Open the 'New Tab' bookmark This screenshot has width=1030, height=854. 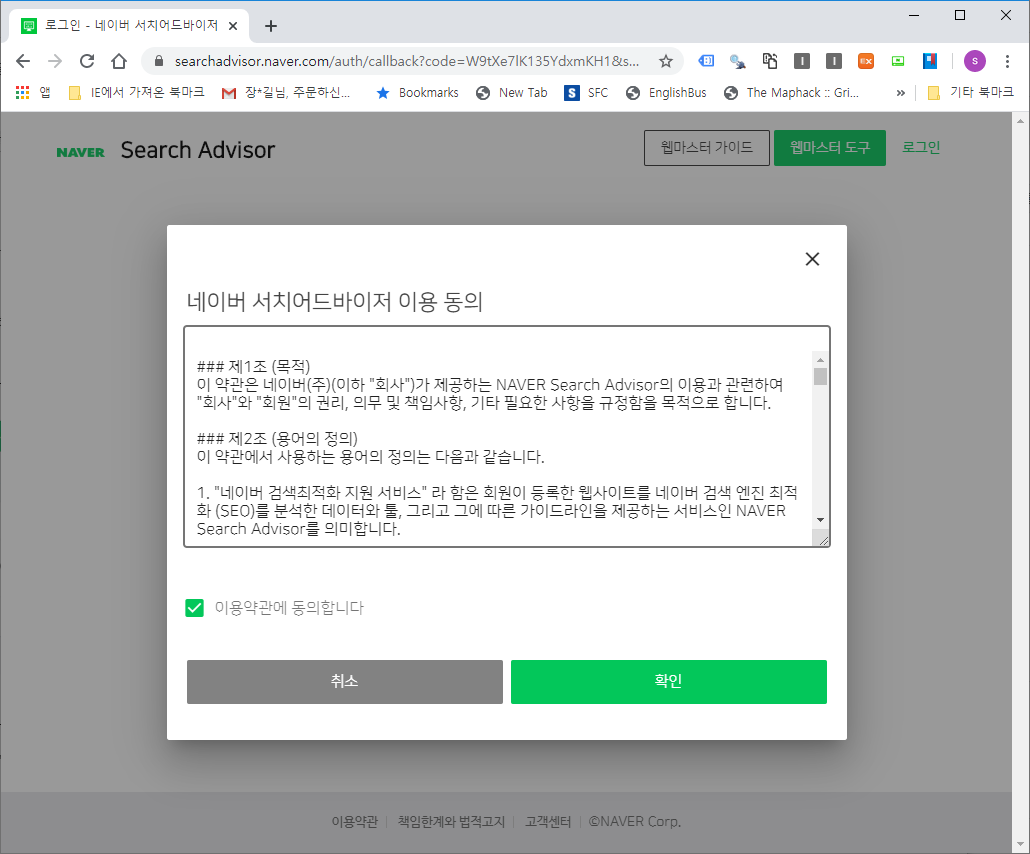(x=512, y=93)
